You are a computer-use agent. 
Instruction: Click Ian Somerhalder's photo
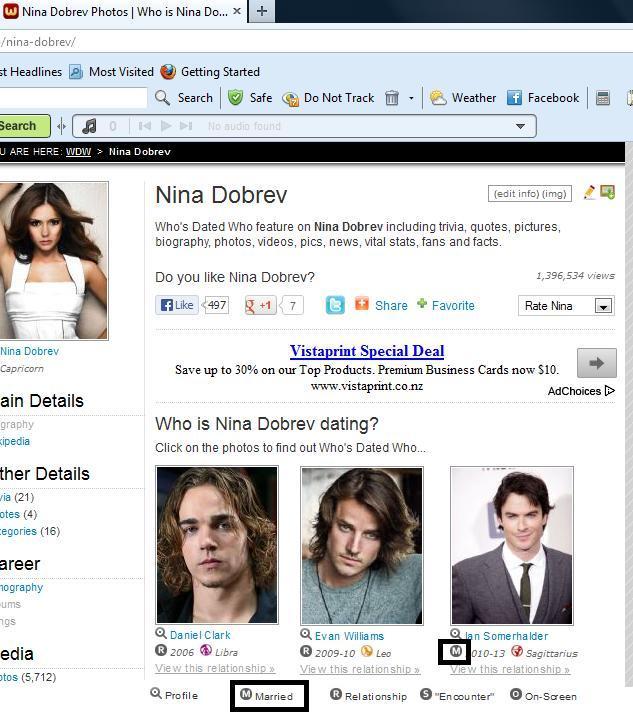tap(512, 545)
